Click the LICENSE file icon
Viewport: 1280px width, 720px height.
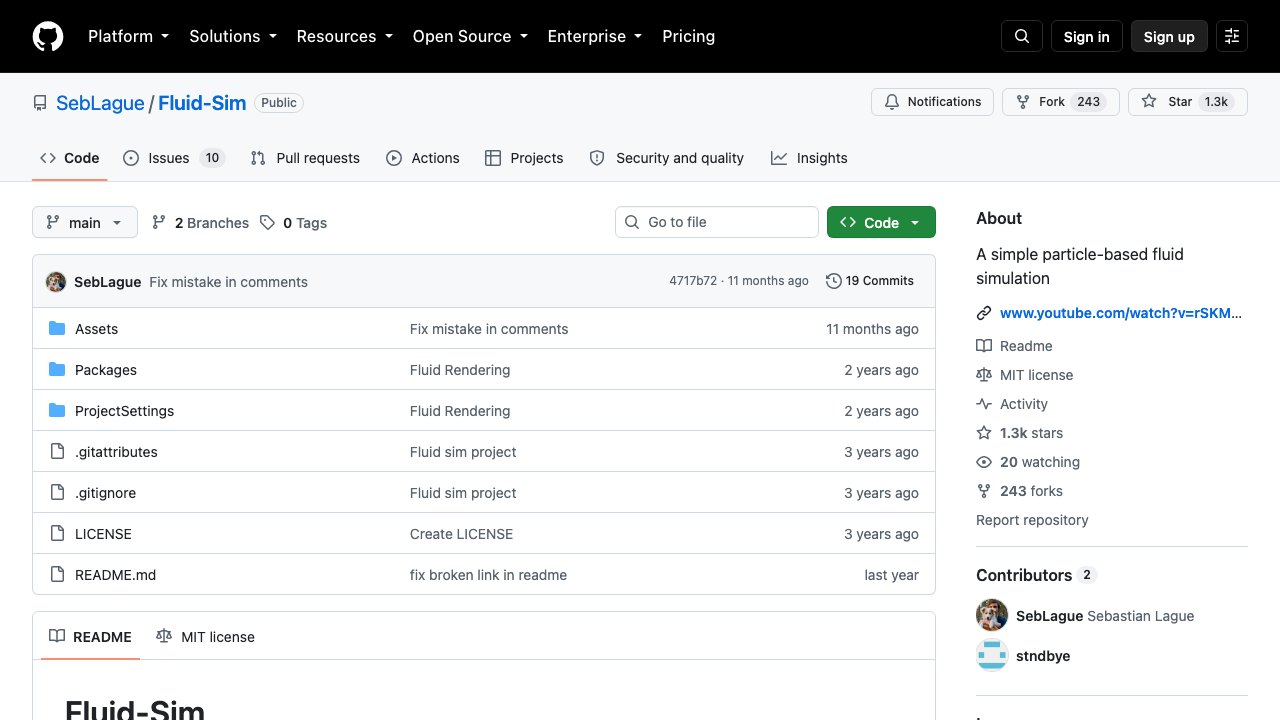[x=57, y=534]
